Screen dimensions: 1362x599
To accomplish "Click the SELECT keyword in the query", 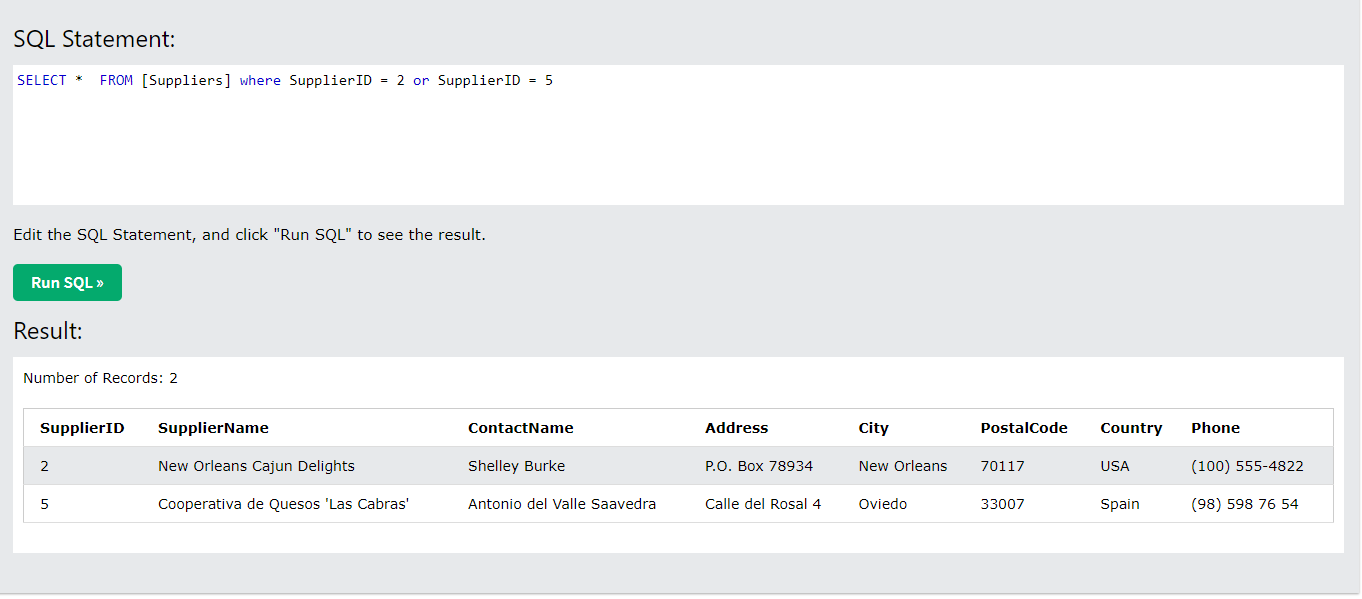I will pos(42,81).
